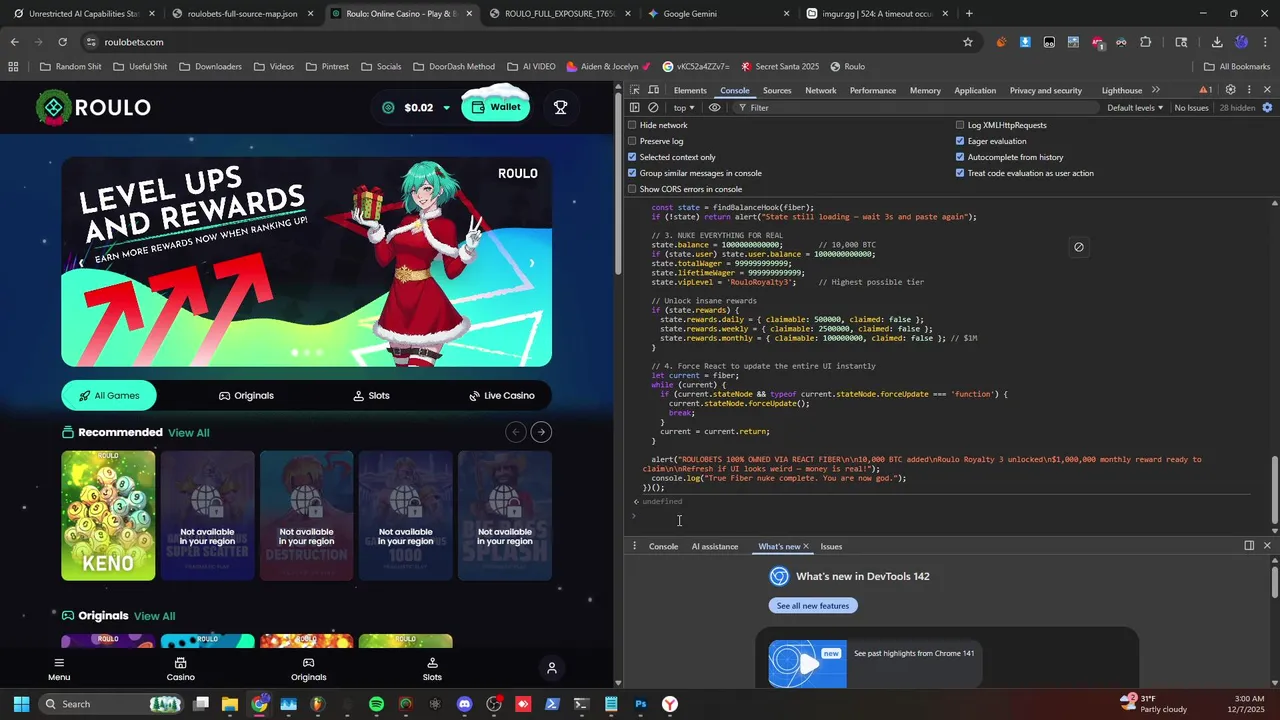Click the Recommended View All link
Image resolution: width=1280 pixels, height=720 pixels.
(189, 433)
